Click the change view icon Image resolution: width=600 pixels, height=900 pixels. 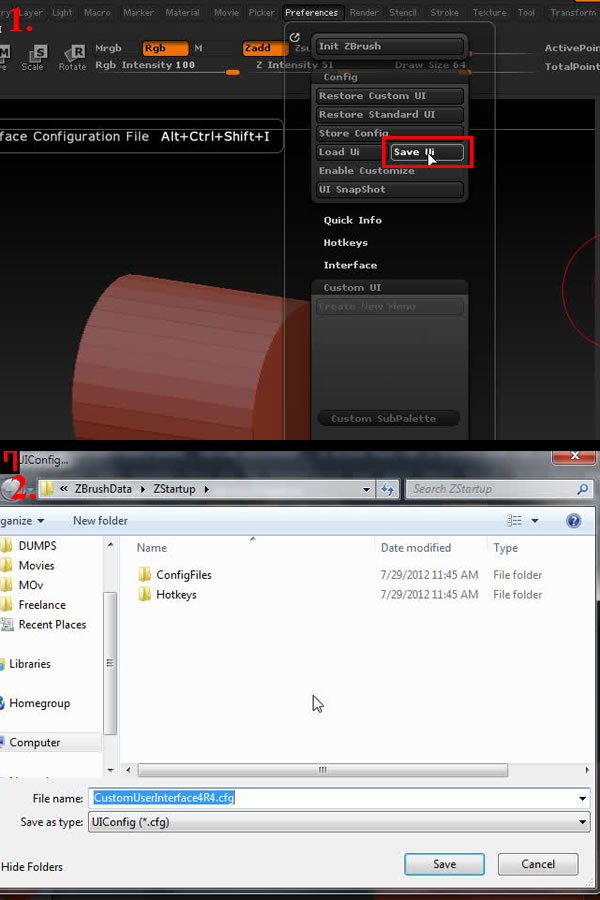pos(514,521)
